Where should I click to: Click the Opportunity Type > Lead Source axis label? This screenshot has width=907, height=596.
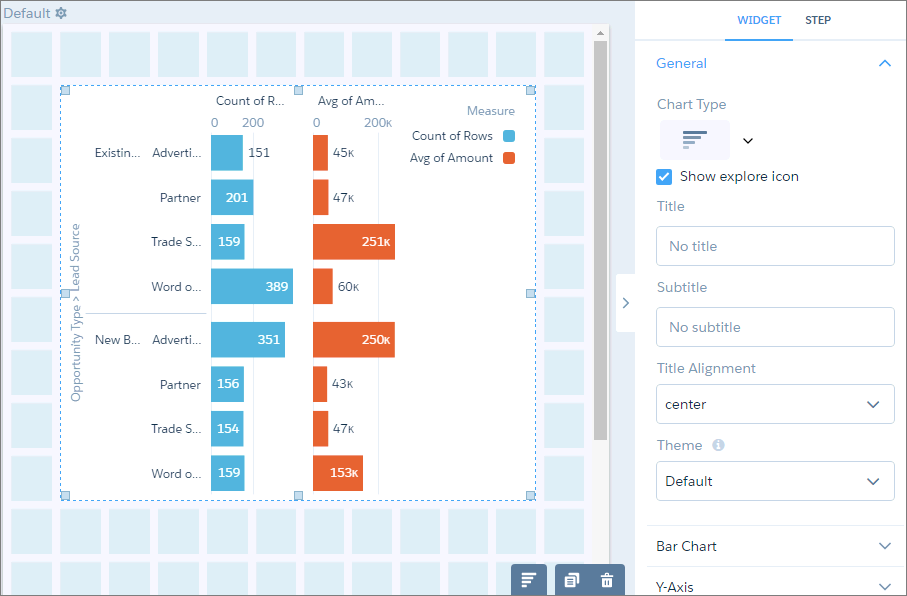[76, 312]
